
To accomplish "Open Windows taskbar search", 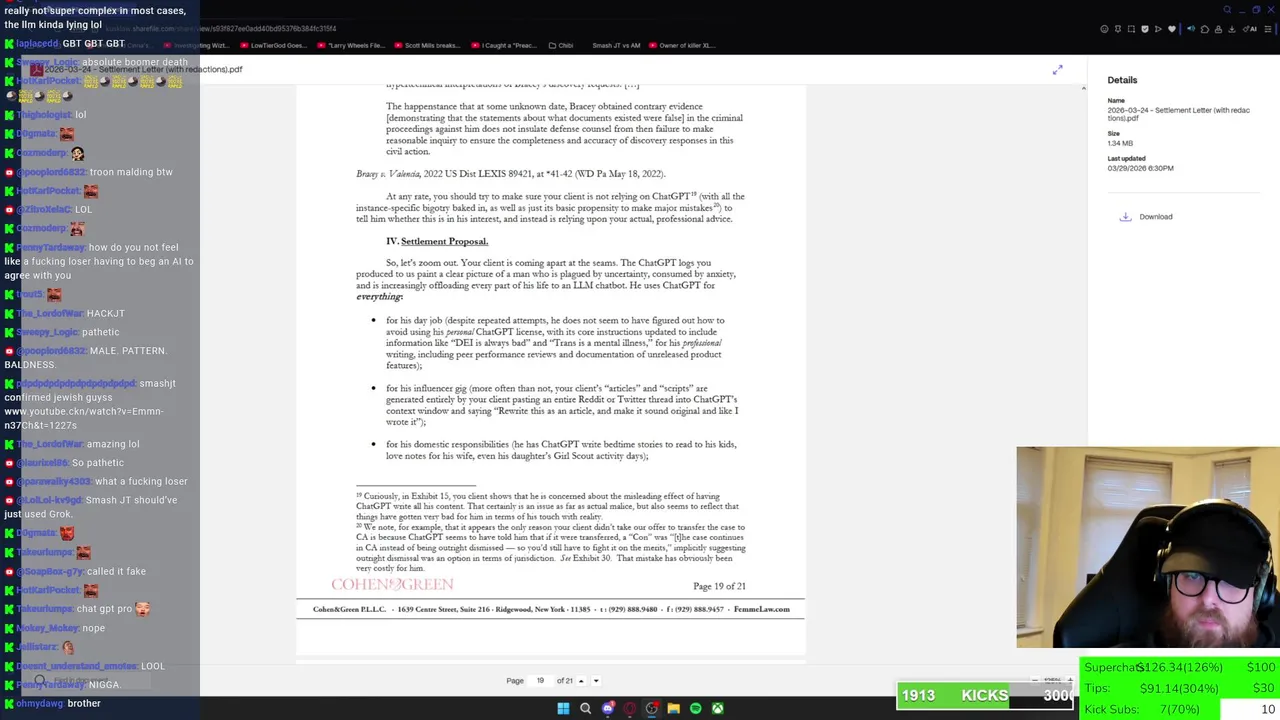I will (x=585, y=708).
